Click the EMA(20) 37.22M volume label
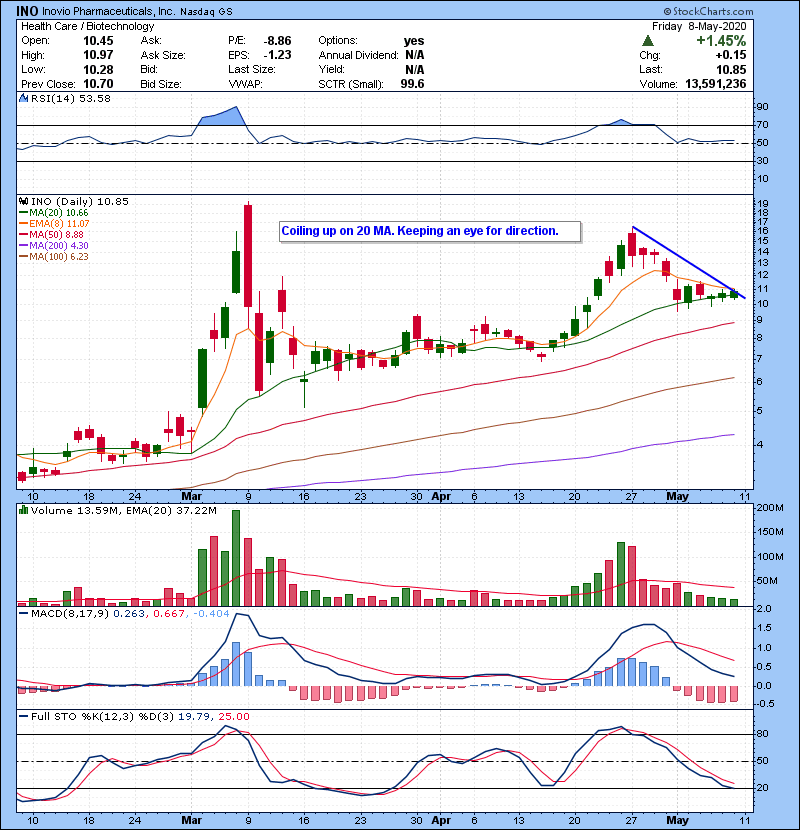 click(170, 511)
